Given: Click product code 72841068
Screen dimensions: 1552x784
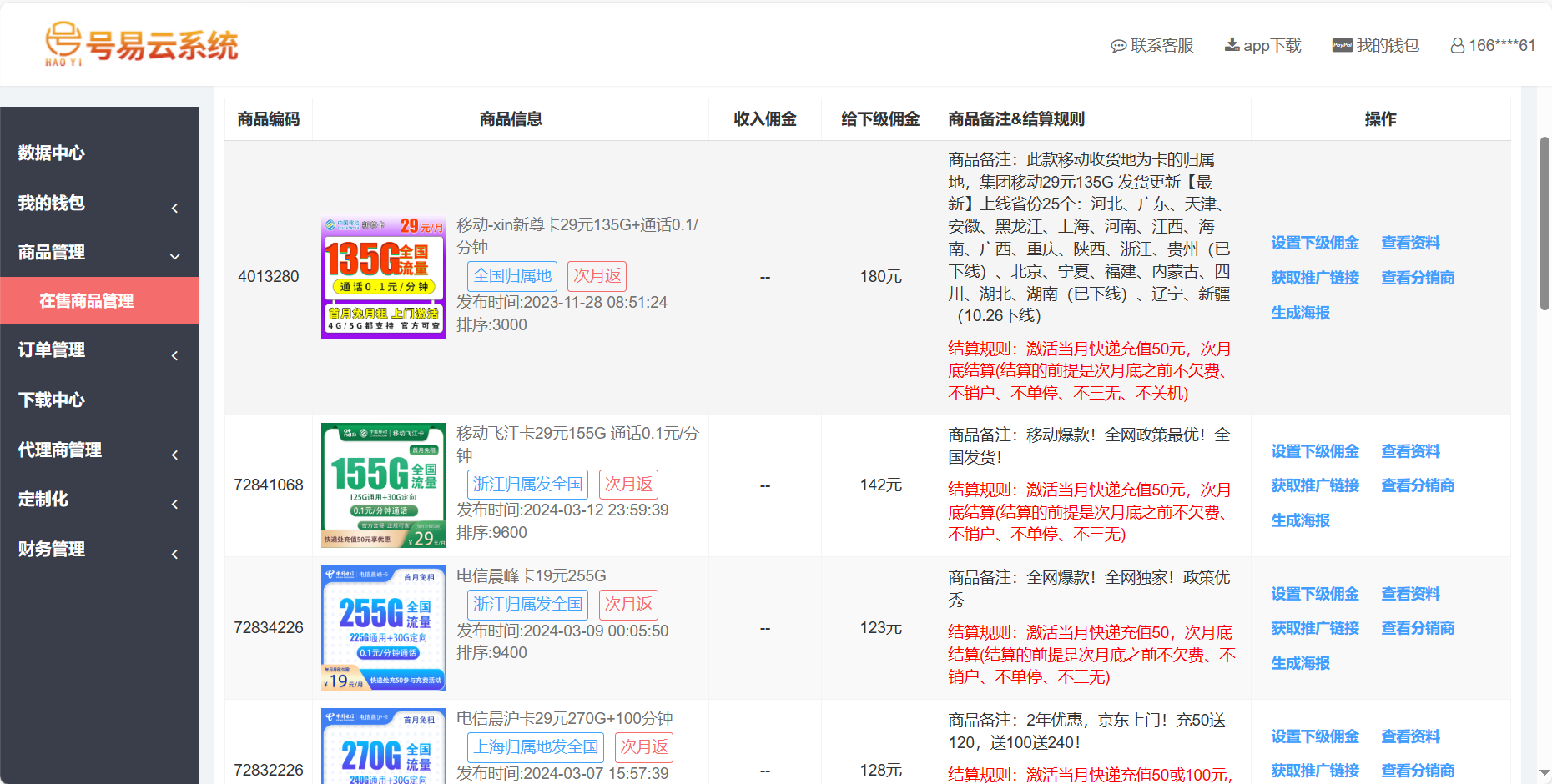Looking at the screenshot, I should (x=269, y=485).
